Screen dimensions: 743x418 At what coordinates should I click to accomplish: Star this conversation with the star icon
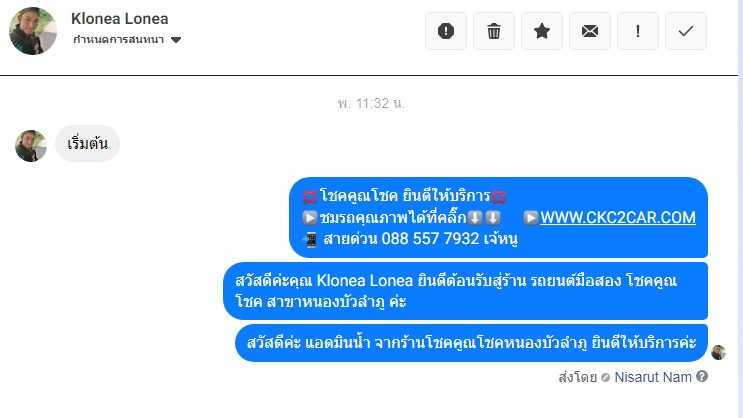point(542,31)
